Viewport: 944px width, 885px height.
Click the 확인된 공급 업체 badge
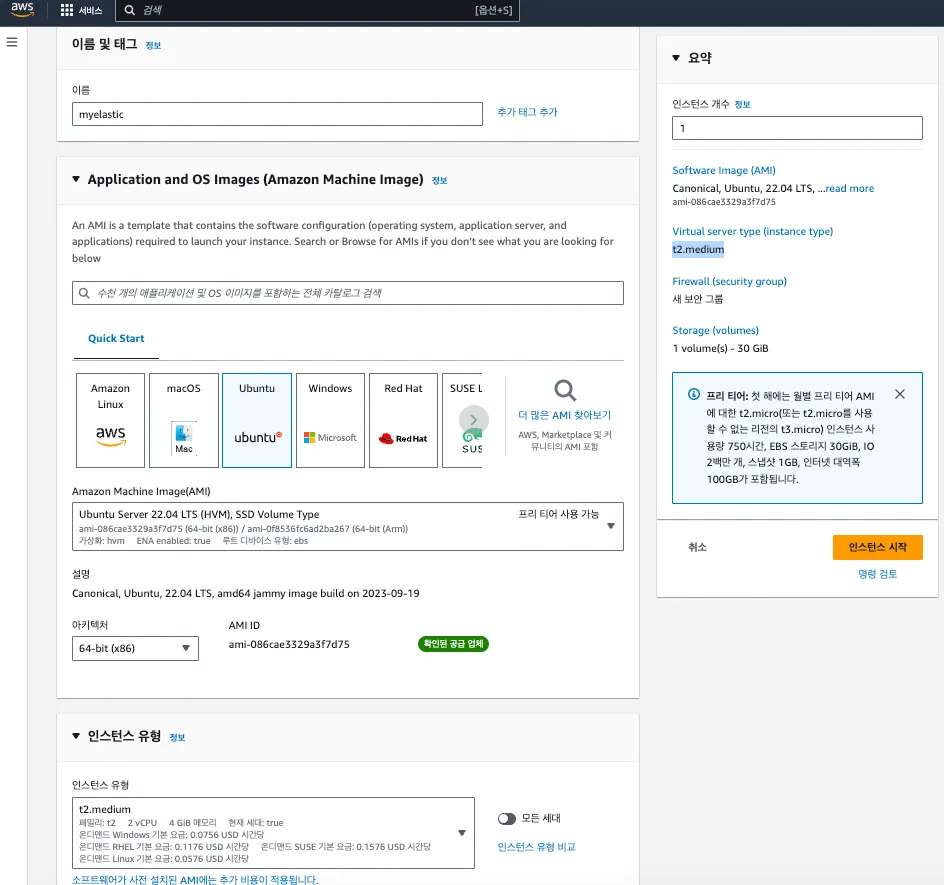[x=453, y=644]
